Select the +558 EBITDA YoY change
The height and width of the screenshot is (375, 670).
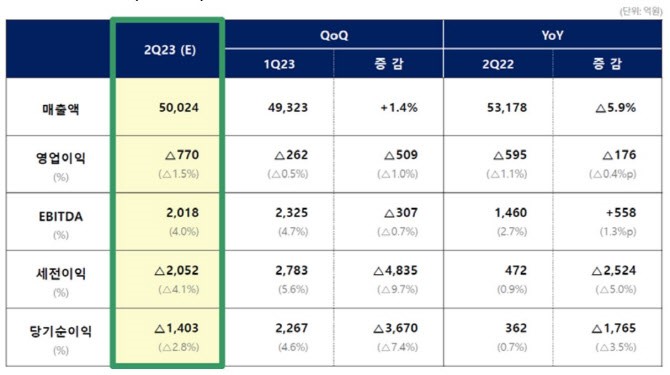621,212
